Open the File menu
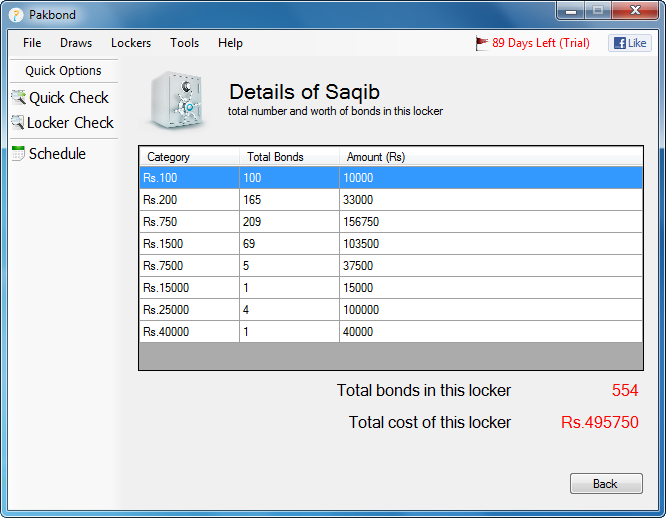Viewport: 666px width, 518px height. point(32,43)
